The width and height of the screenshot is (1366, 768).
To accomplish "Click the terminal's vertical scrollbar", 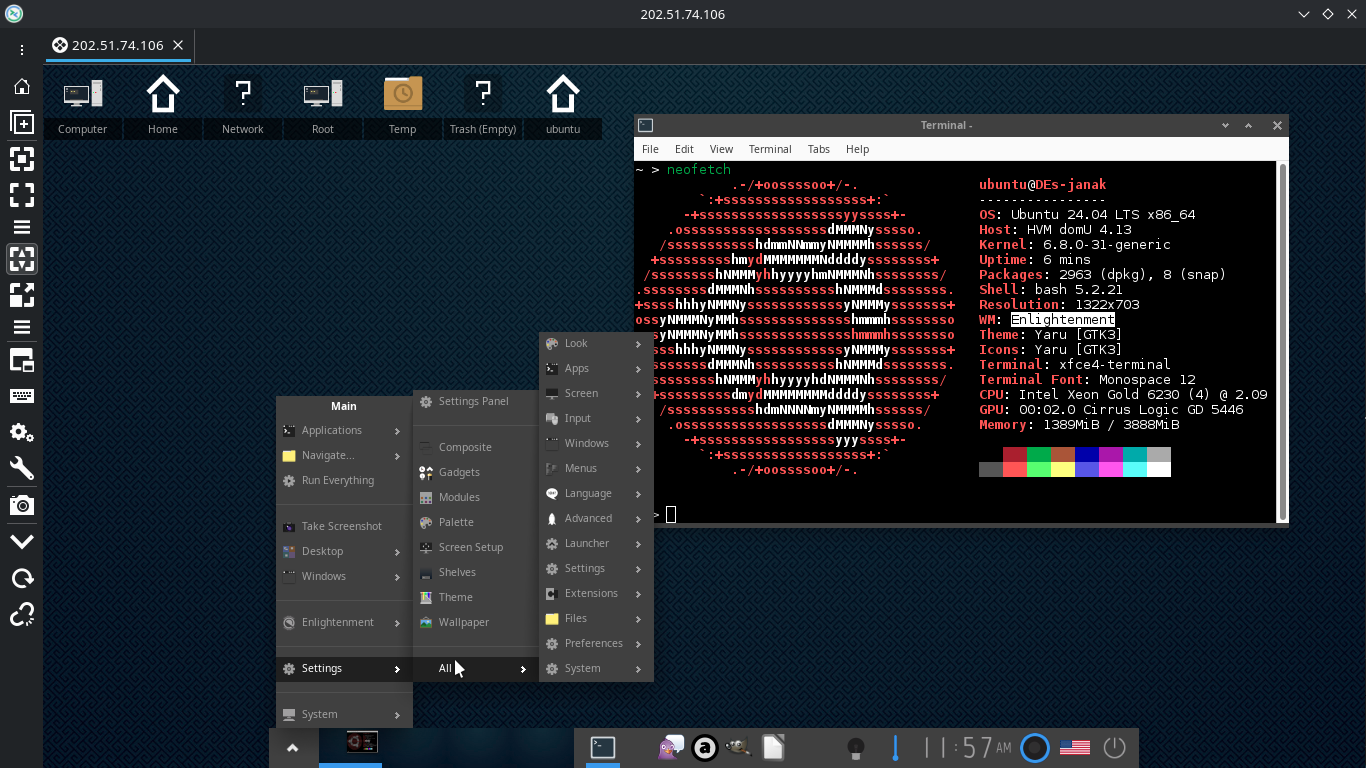I will tap(1282, 340).
